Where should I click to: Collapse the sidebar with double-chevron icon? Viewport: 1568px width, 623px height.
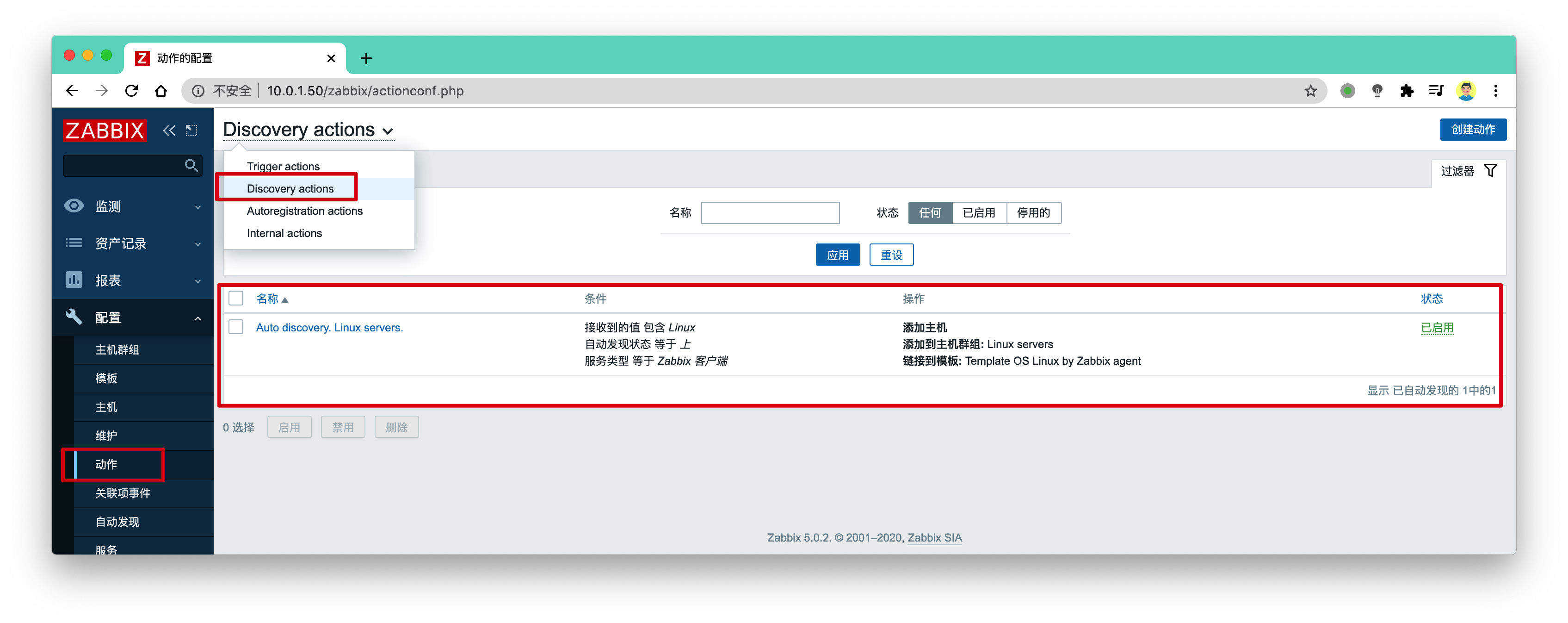click(x=169, y=131)
